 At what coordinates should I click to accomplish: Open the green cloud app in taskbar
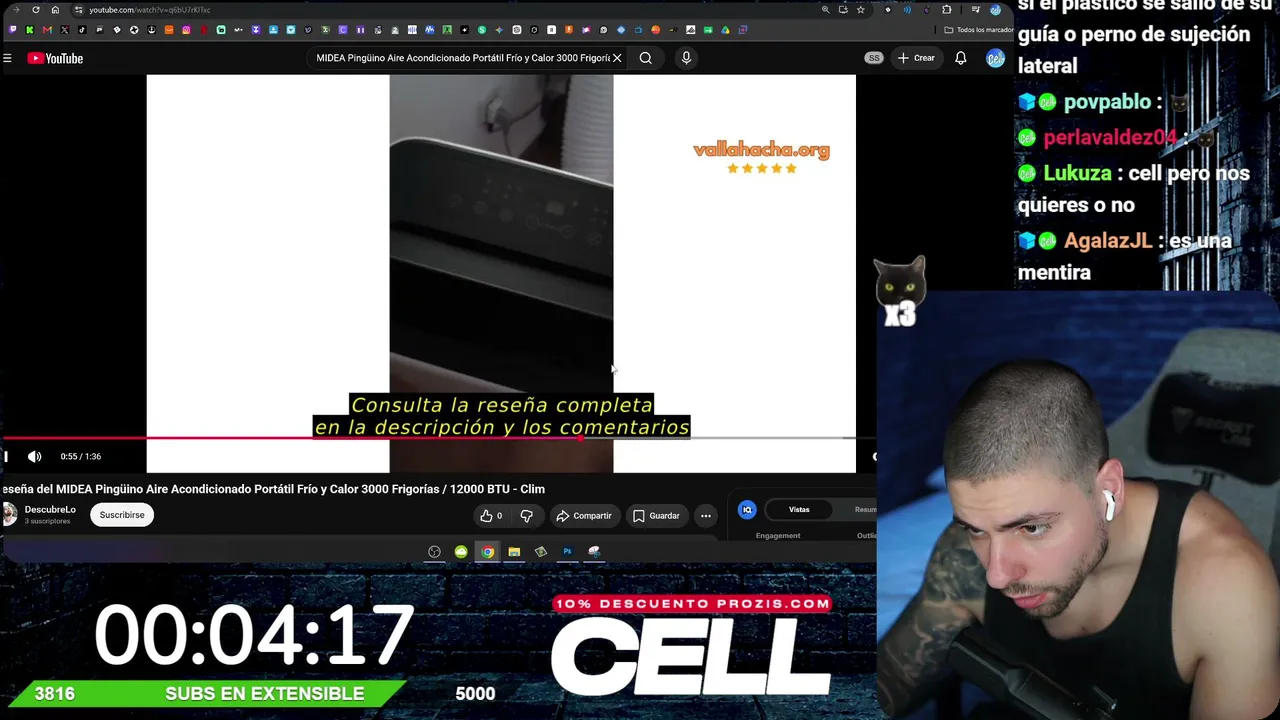tap(461, 552)
